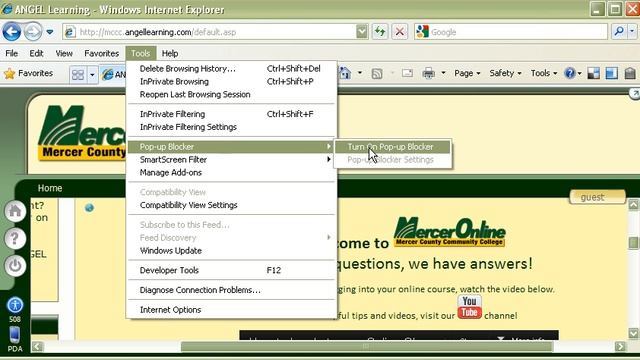
Task: Open the View menu
Action: (64, 53)
